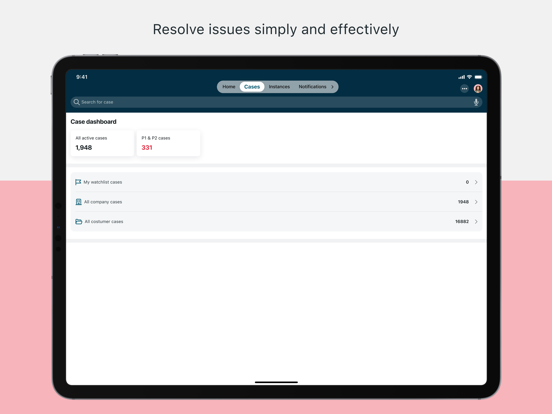Expand All costumer cases chevron
Image resolution: width=552 pixels, height=414 pixels.
coord(476,221)
